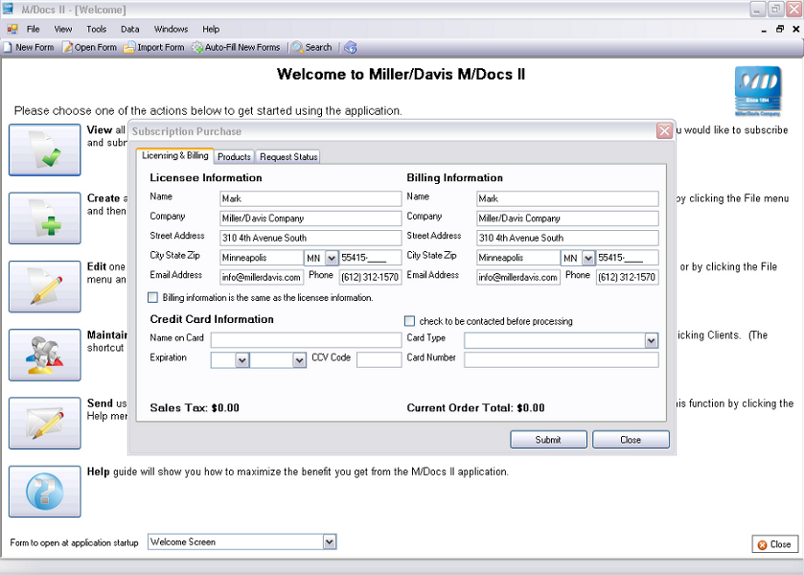Click billing Company field
Image resolution: width=804 pixels, height=575 pixels.
567,218
